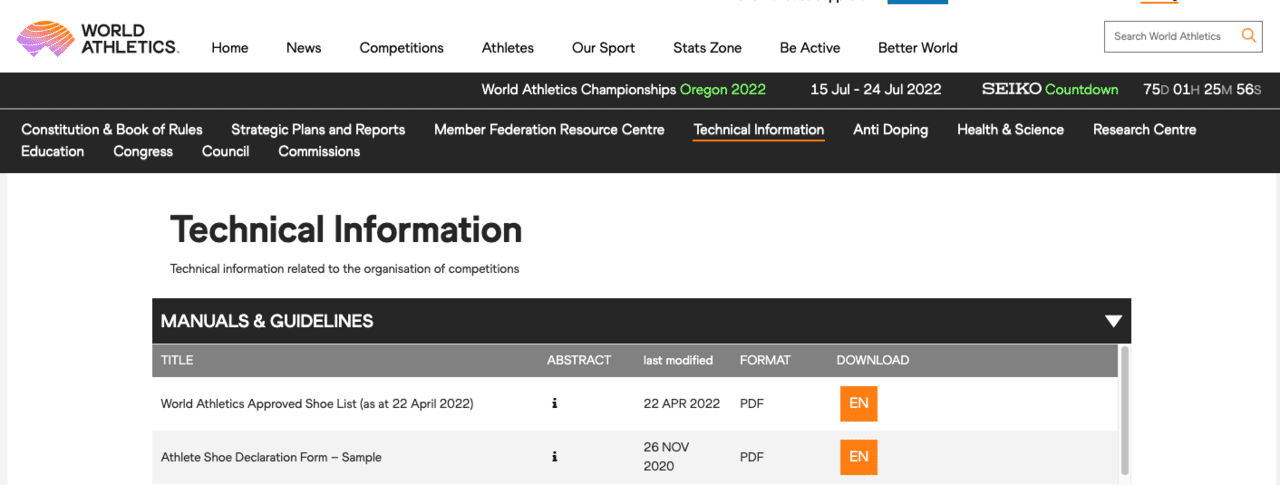Open the Anti Doping tab
1280x485 pixels.
[890, 130]
